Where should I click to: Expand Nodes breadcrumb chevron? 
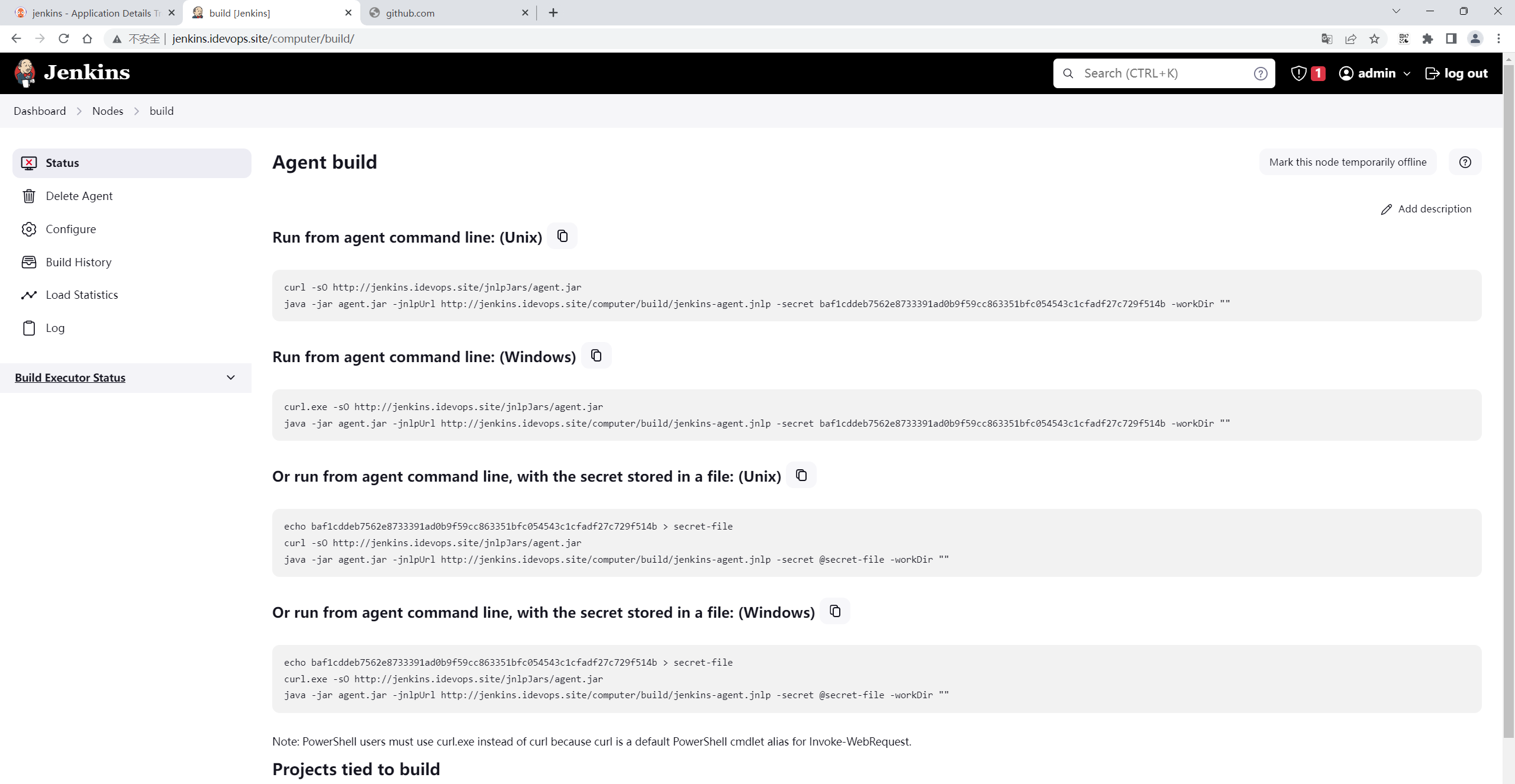pos(136,111)
